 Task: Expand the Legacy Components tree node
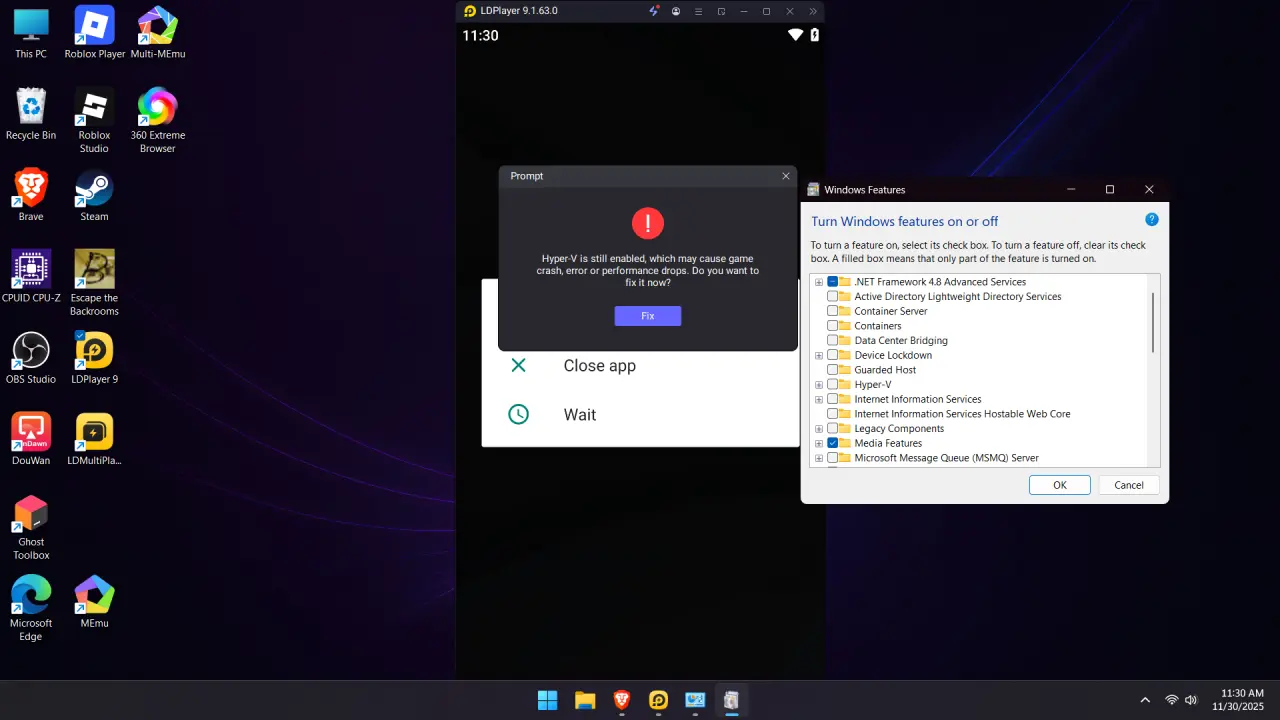coord(819,429)
